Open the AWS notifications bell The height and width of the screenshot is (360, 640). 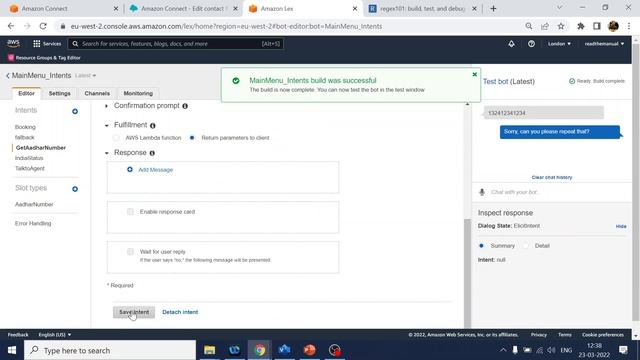tap(511, 44)
